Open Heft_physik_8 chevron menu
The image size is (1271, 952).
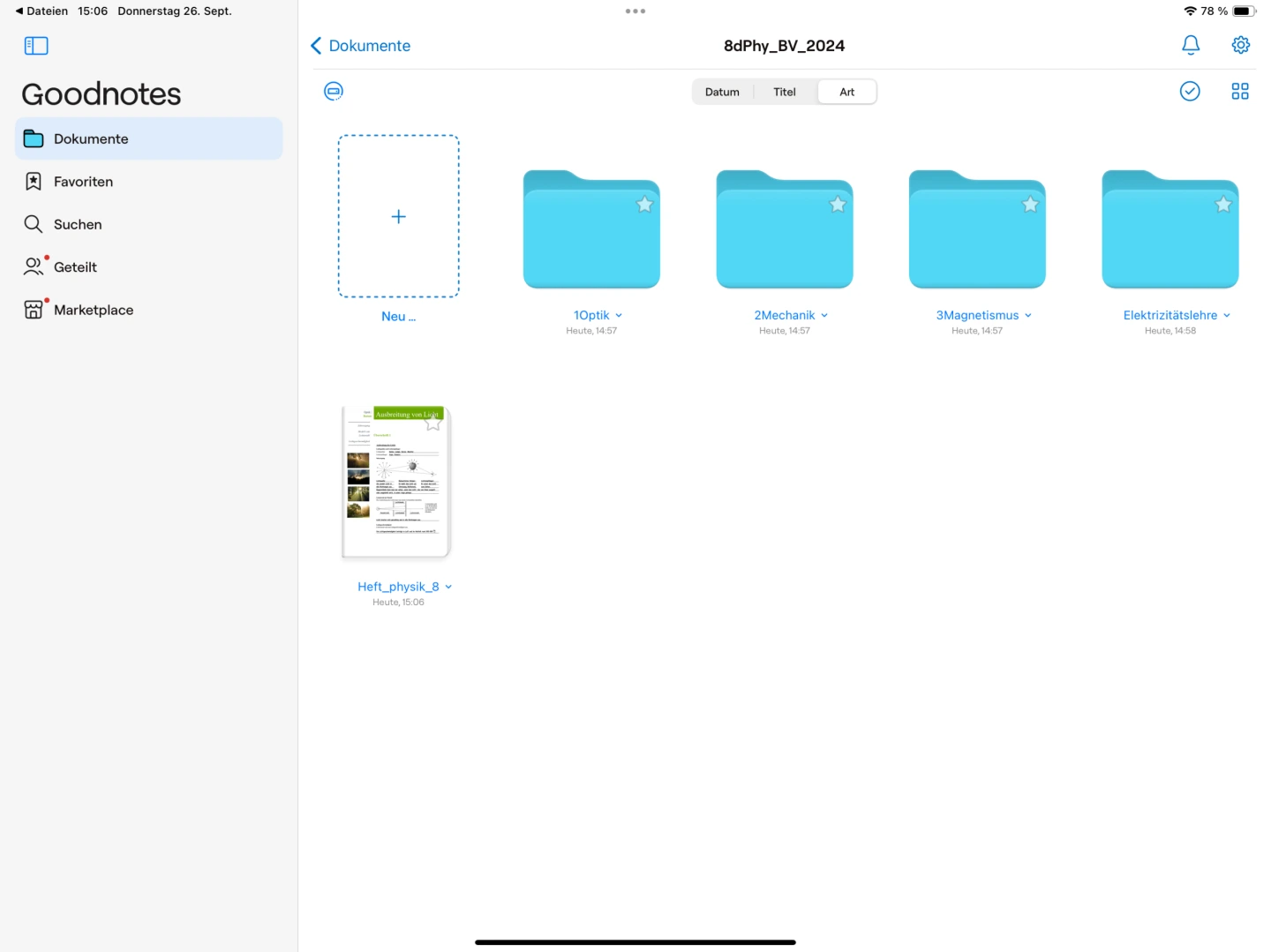(x=448, y=588)
